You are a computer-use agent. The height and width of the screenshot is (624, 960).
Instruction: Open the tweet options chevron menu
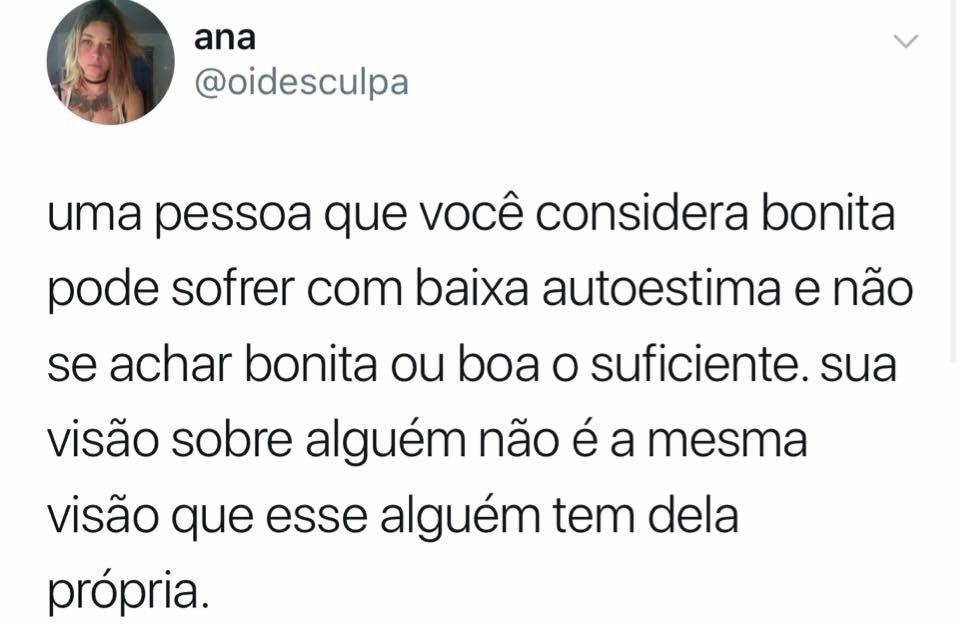pyautogui.click(x=906, y=42)
